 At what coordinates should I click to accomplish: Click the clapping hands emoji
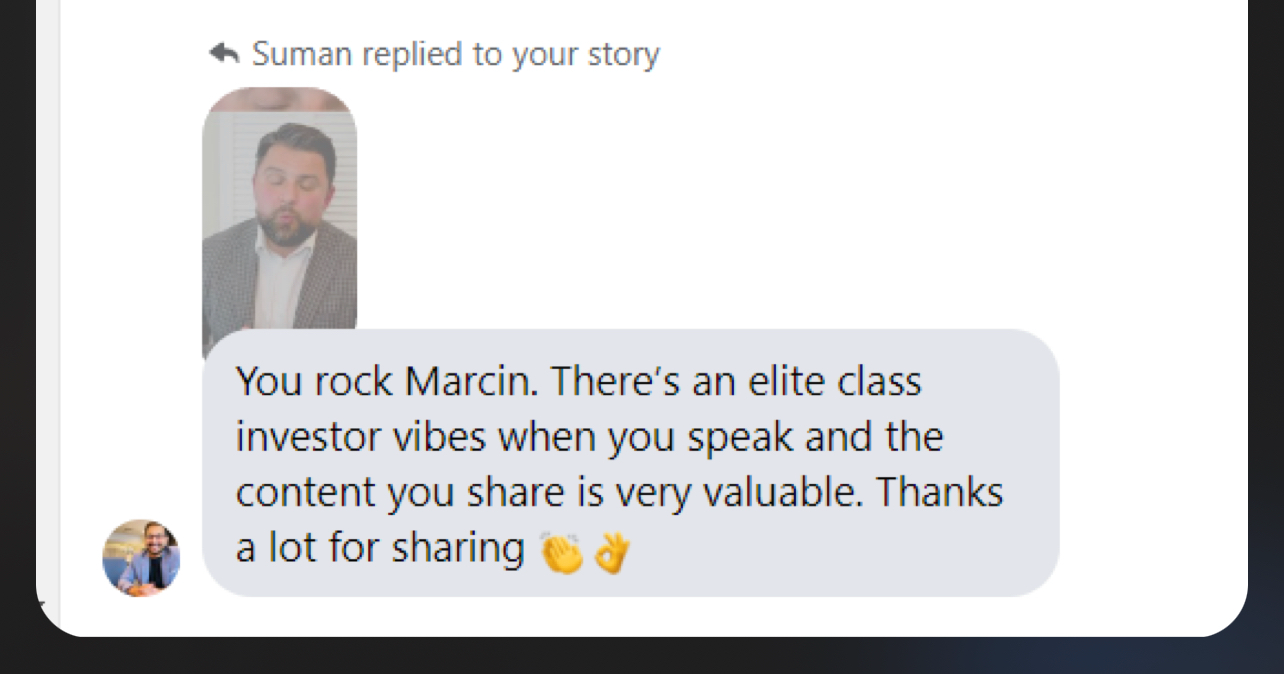tap(561, 552)
